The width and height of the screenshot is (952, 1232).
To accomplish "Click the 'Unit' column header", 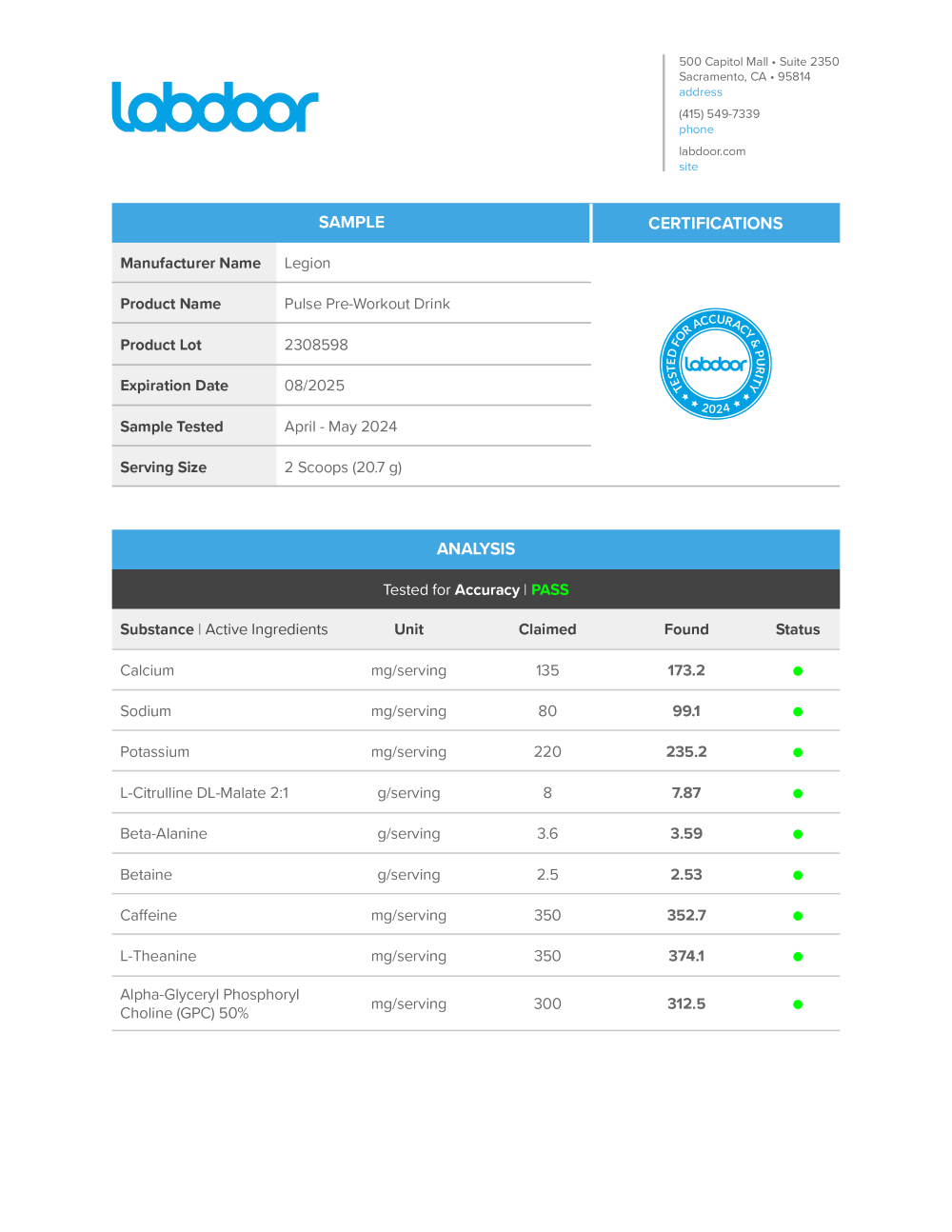I will click(409, 629).
